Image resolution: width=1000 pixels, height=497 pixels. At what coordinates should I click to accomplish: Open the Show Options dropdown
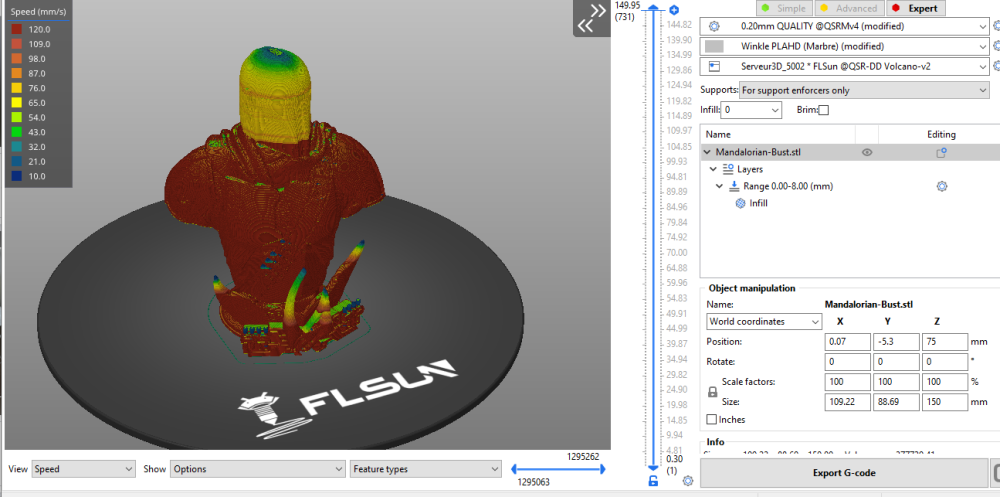pyautogui.click(x=257, y=469)
